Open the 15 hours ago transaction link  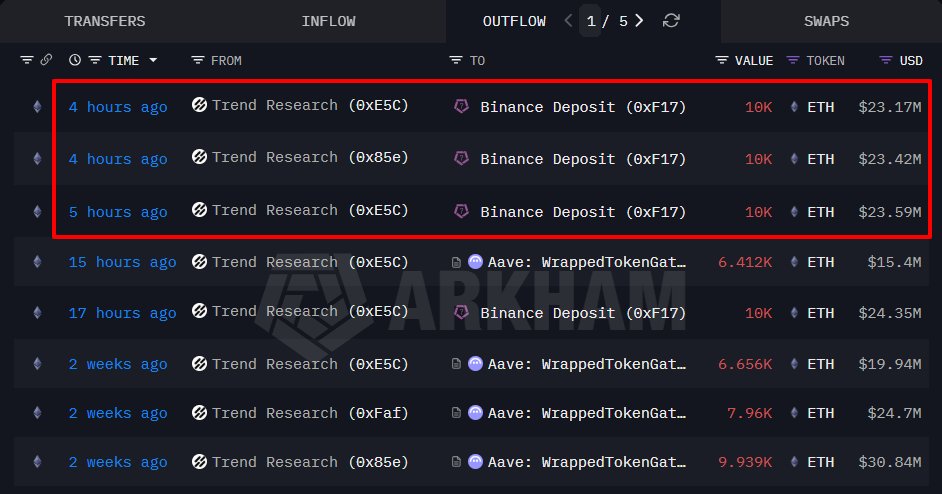point(123,262)
